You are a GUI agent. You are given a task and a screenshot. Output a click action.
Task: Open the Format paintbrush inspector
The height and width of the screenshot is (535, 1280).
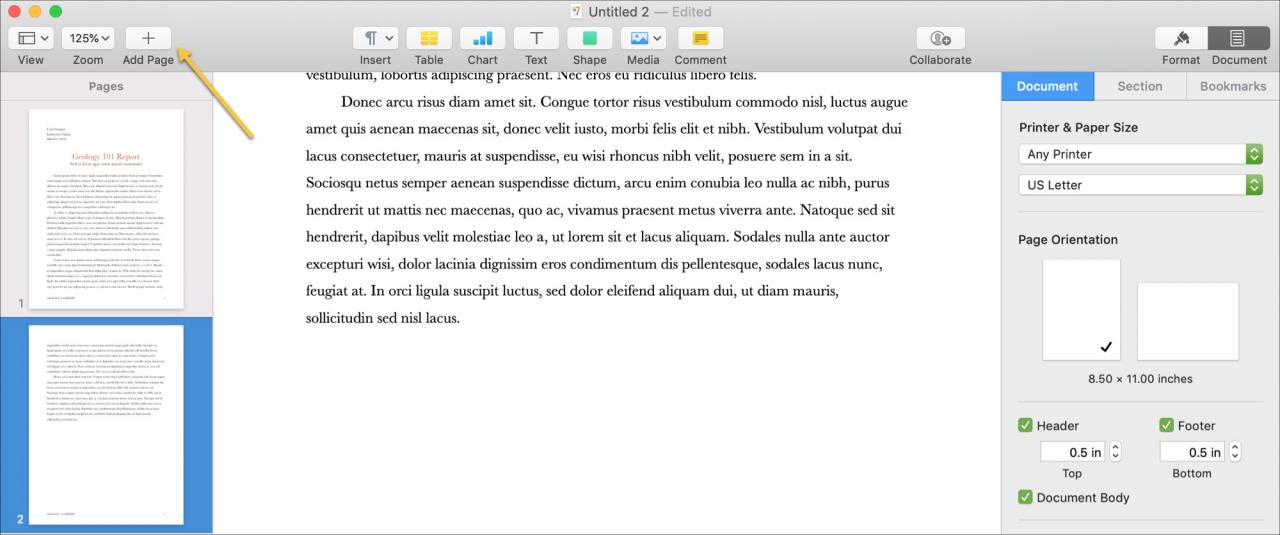(x=1181, y=38)
